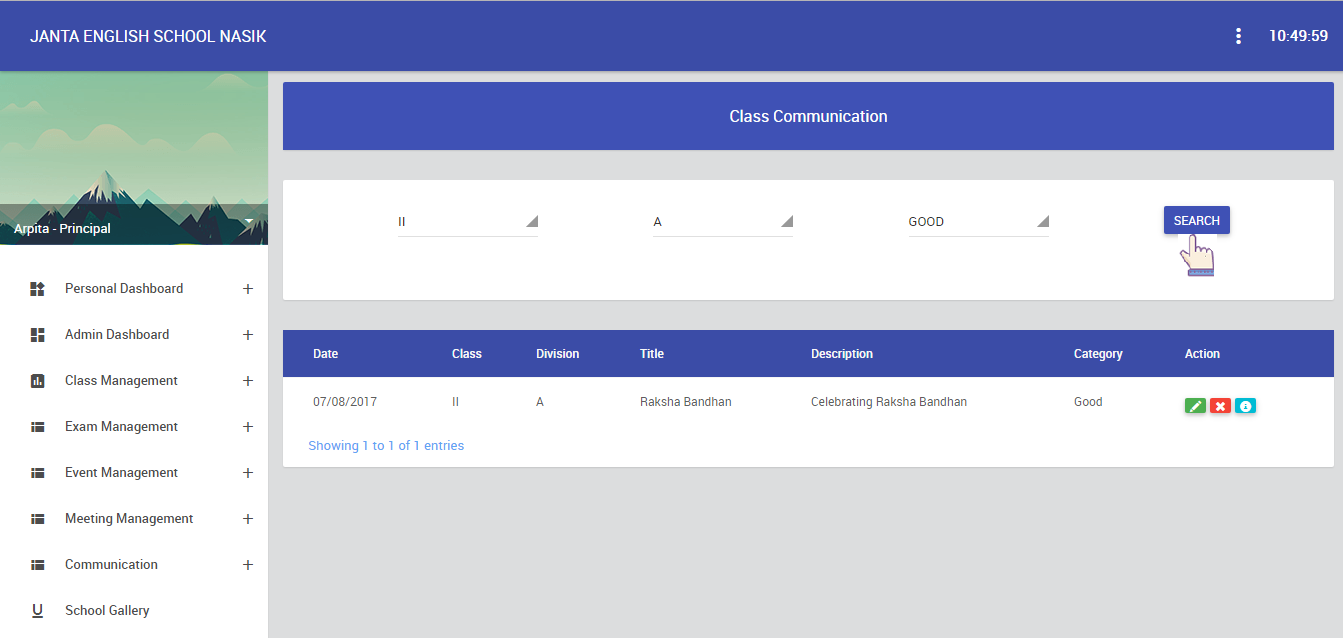This screenshot has width=1343, height=638.
Task: Click the Personal Dashboard sidebar icon
Action: [38, 289]
